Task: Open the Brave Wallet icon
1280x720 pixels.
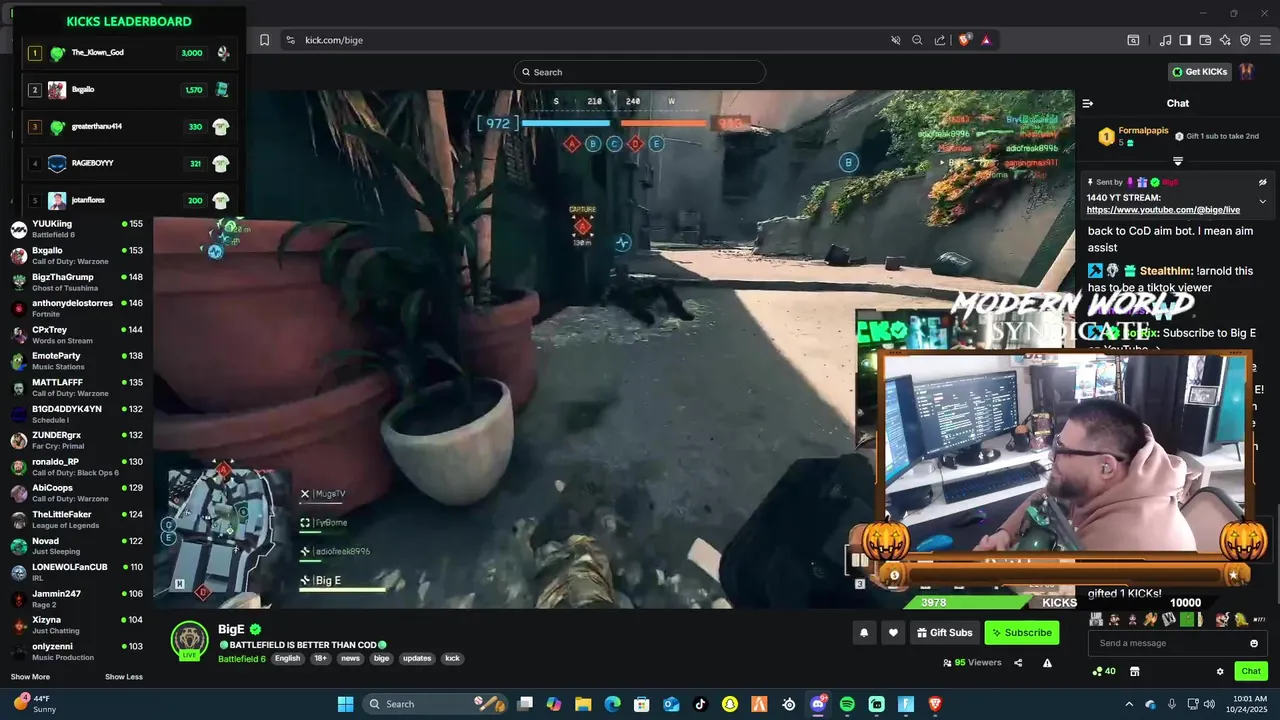Action: click(1205, 40)
